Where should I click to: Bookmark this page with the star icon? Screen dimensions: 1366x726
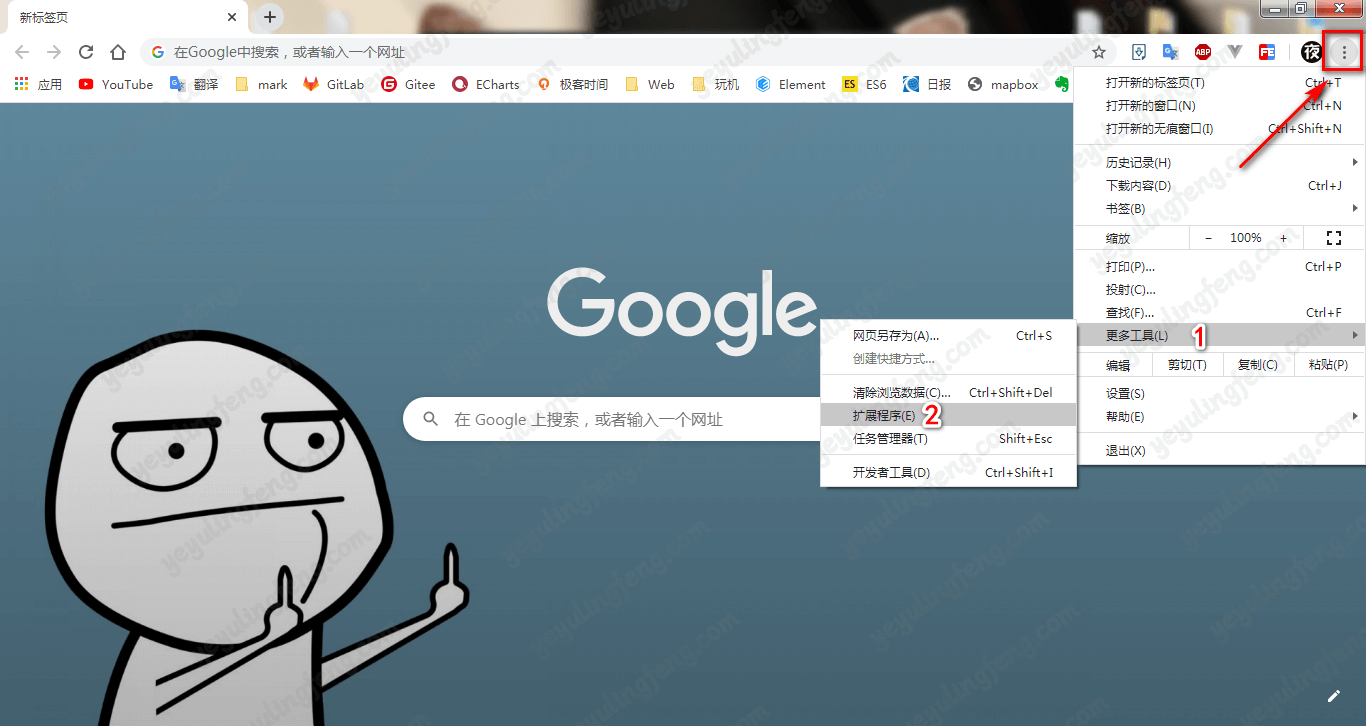(1099, 52)
